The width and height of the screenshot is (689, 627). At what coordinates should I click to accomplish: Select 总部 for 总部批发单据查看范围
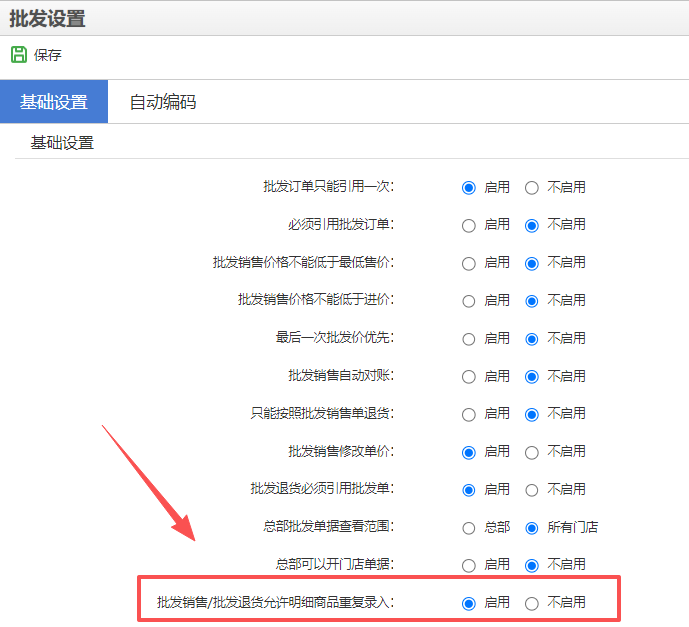pyautogui.click(x=468, y=528)
